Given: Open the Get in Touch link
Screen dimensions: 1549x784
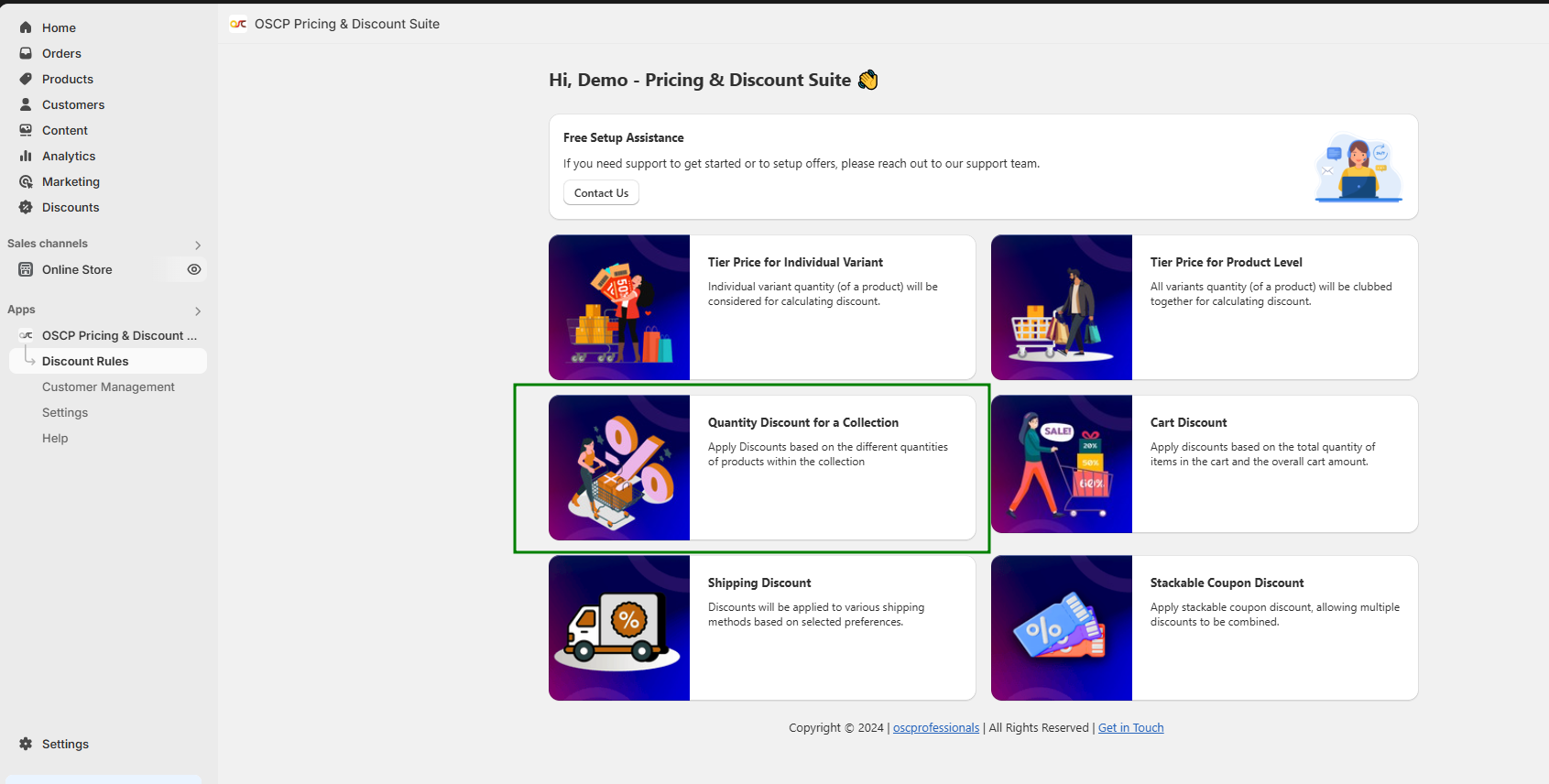Looking at the screenshot, I should click(x=1130, y=728).
